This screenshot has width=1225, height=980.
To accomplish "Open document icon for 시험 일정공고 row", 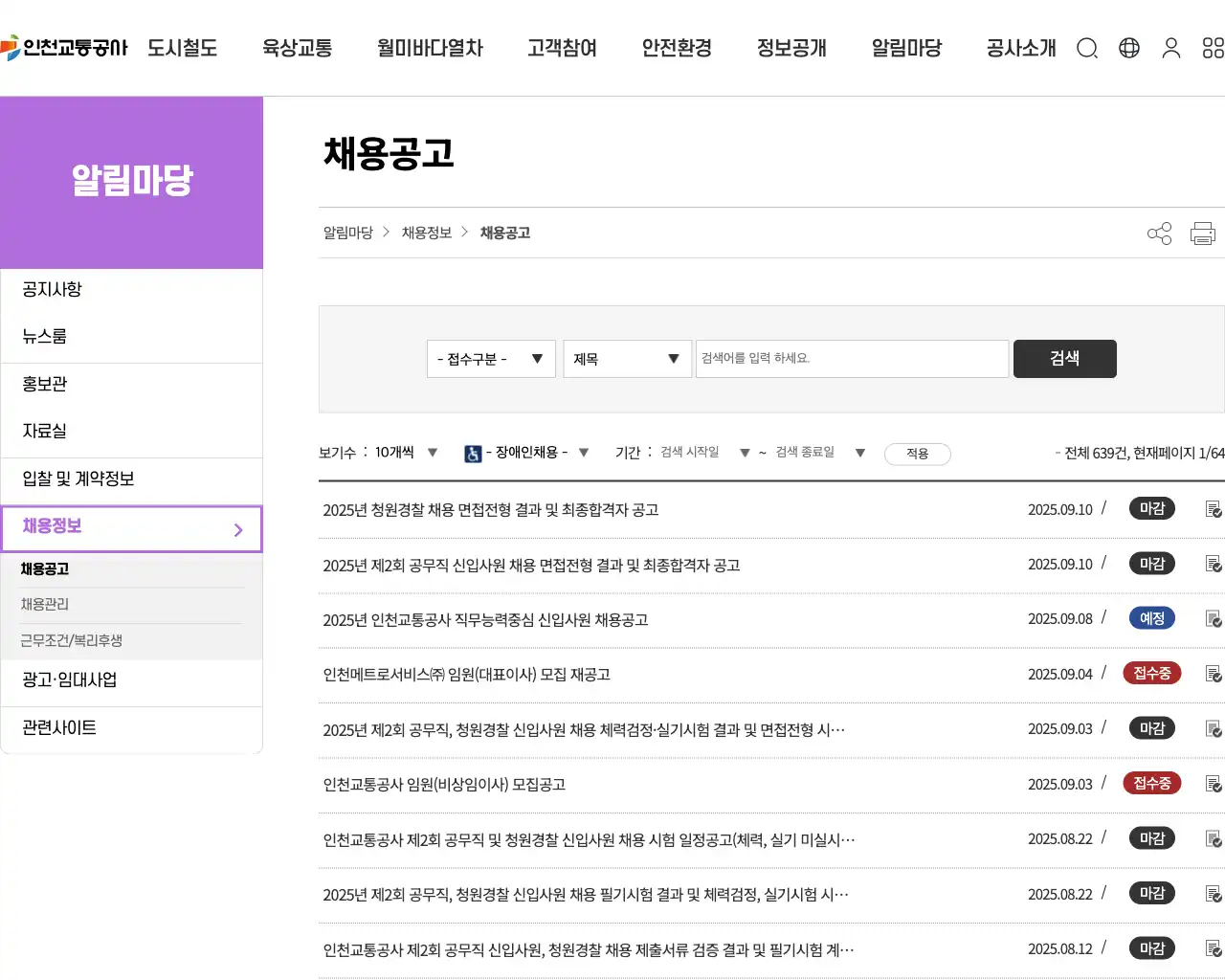I will click(x=1214, y=839).
